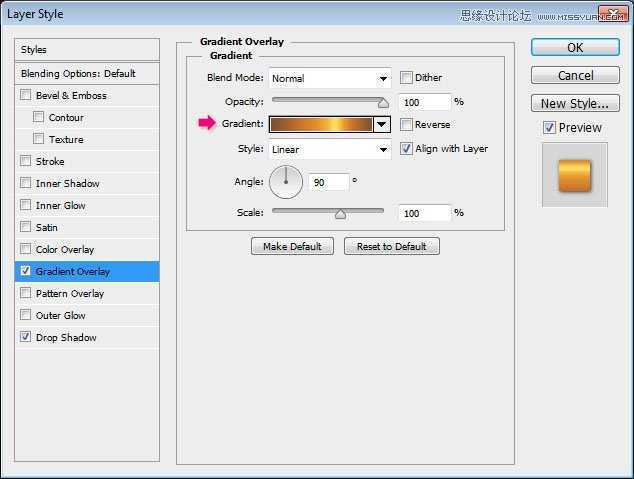
Task: Enable the Inner Shadow checkbox
Action: 25,183
